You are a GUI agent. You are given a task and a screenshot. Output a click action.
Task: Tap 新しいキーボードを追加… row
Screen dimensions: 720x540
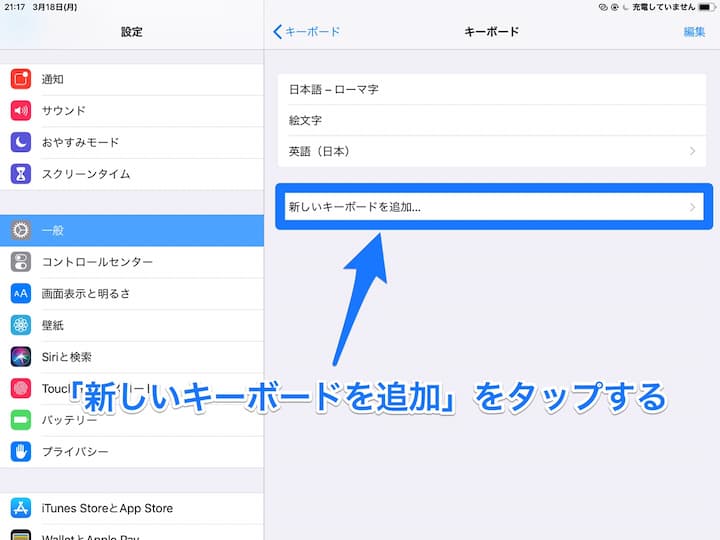(494, 207)
